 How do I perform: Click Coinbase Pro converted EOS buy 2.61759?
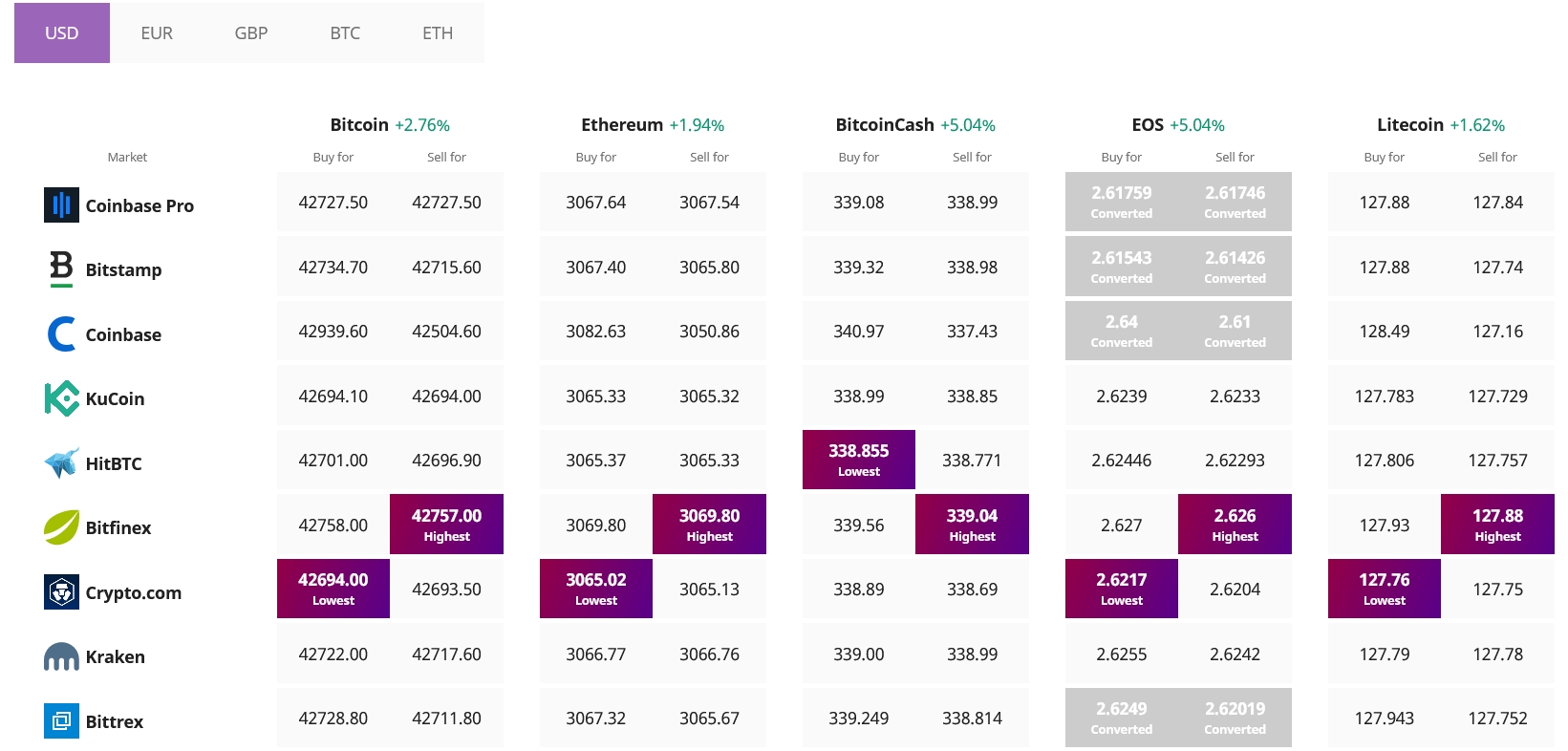[x=1122, y=202]
